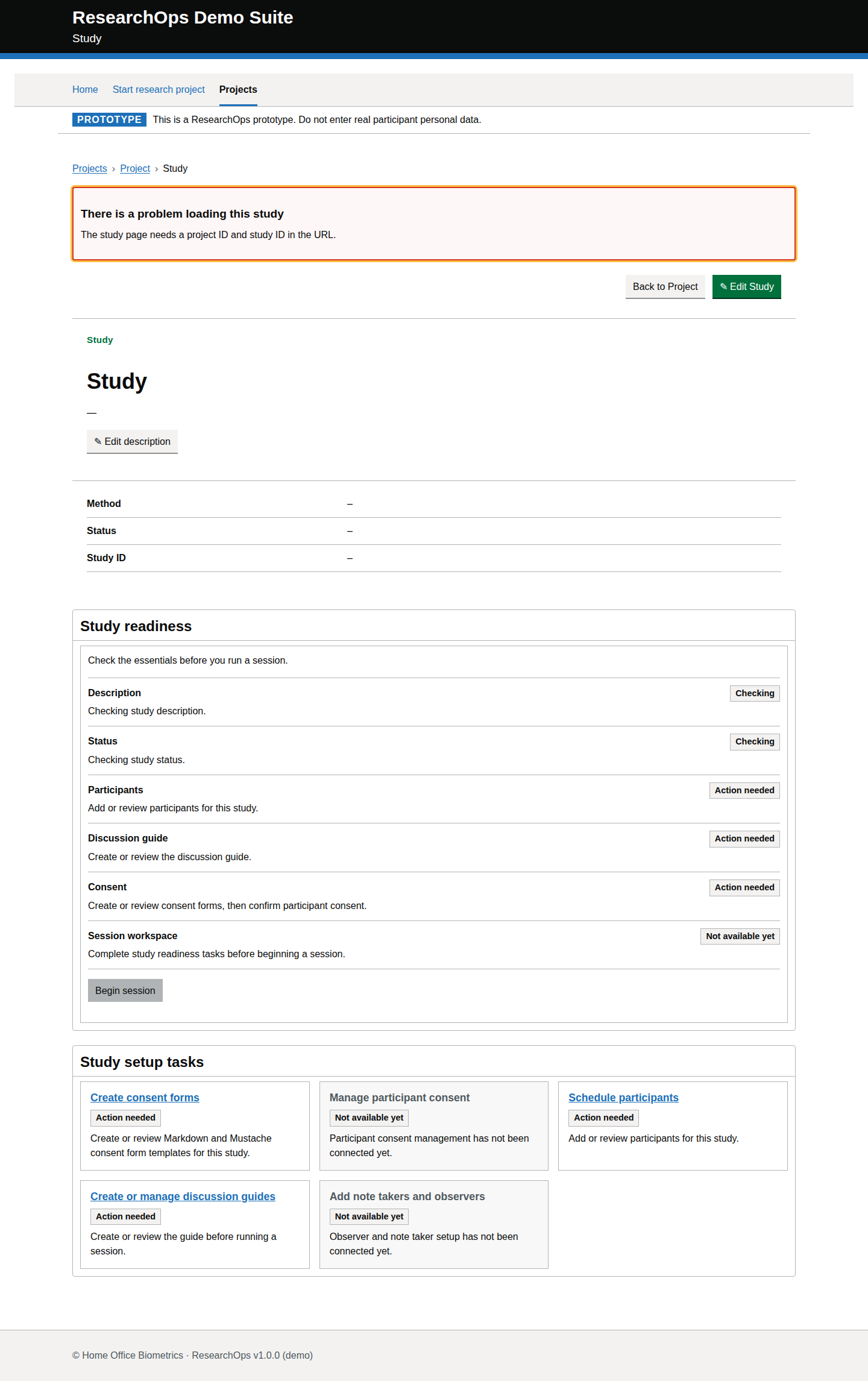Open Create or manage discussion guides
868x1381 pixels.
point(183,1197)
